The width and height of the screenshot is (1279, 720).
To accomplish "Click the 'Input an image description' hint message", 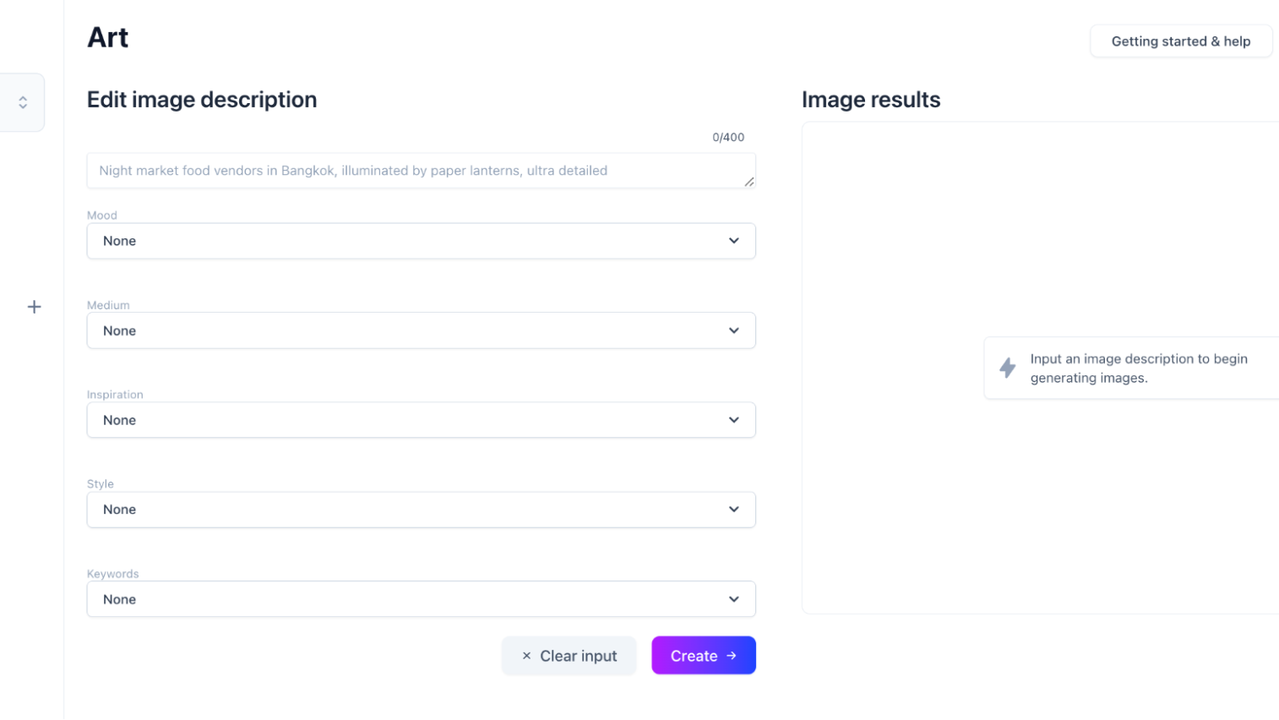I will pos(1138,368).
